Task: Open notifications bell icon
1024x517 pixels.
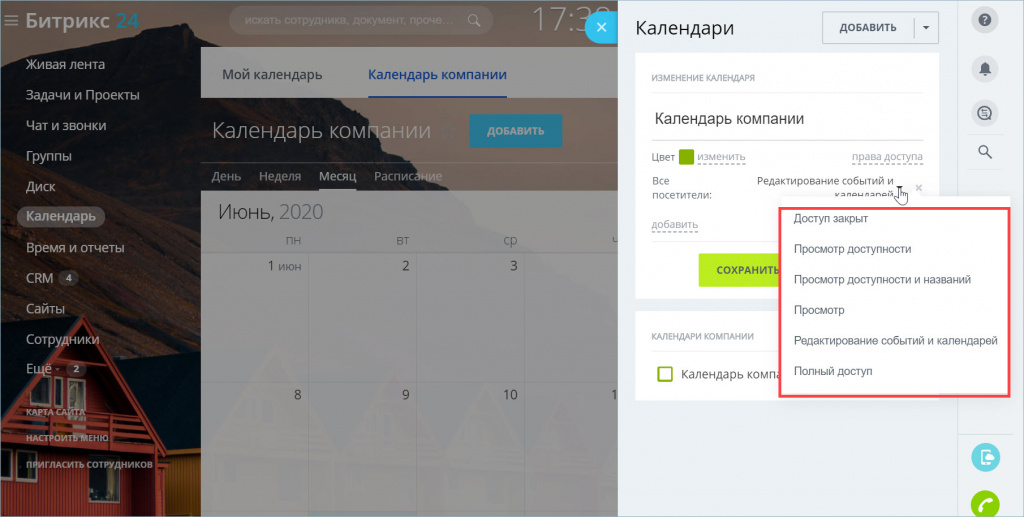Action: tap(985, 68)
